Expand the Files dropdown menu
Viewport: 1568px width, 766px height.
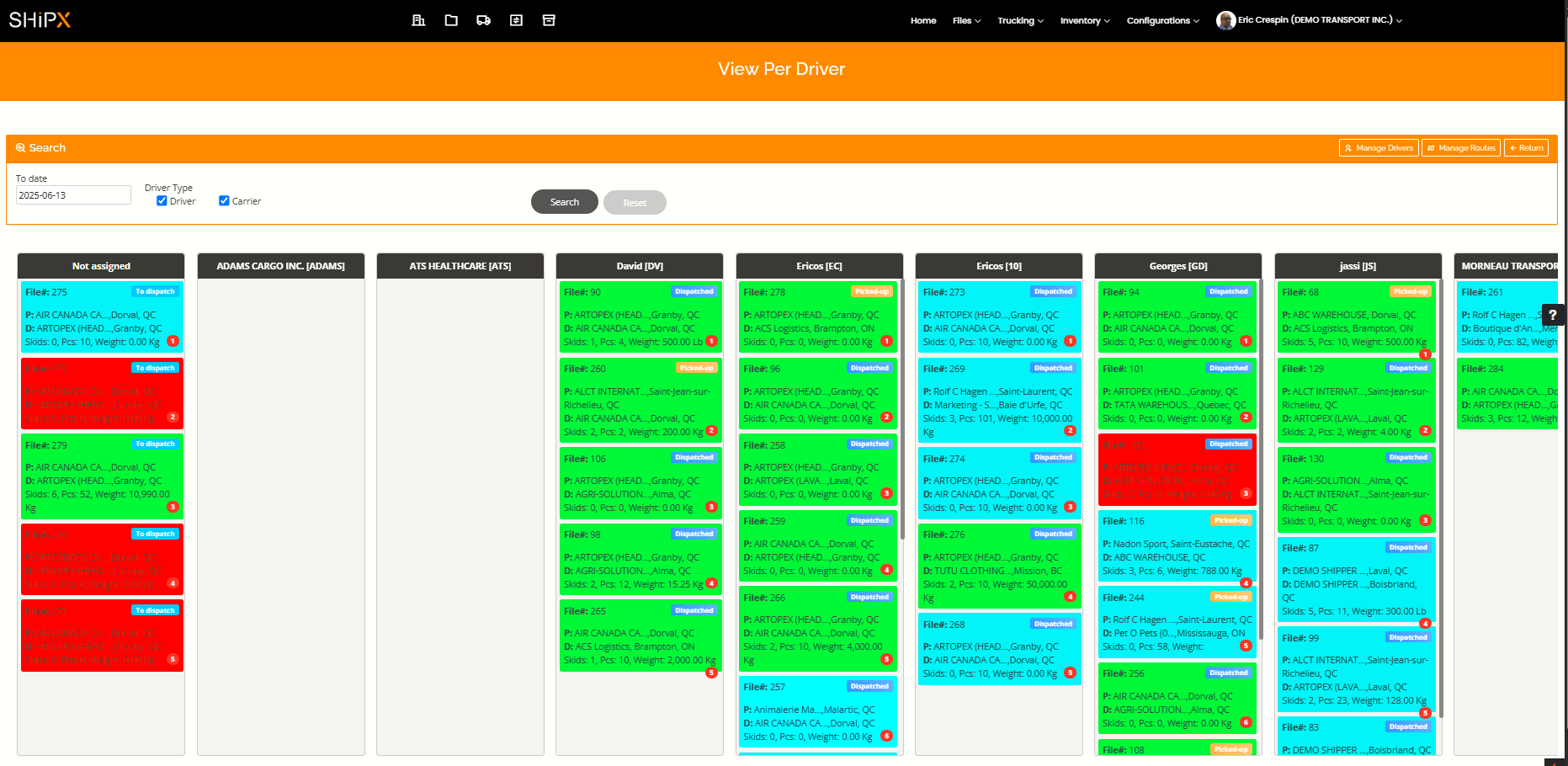coord(966,21)
